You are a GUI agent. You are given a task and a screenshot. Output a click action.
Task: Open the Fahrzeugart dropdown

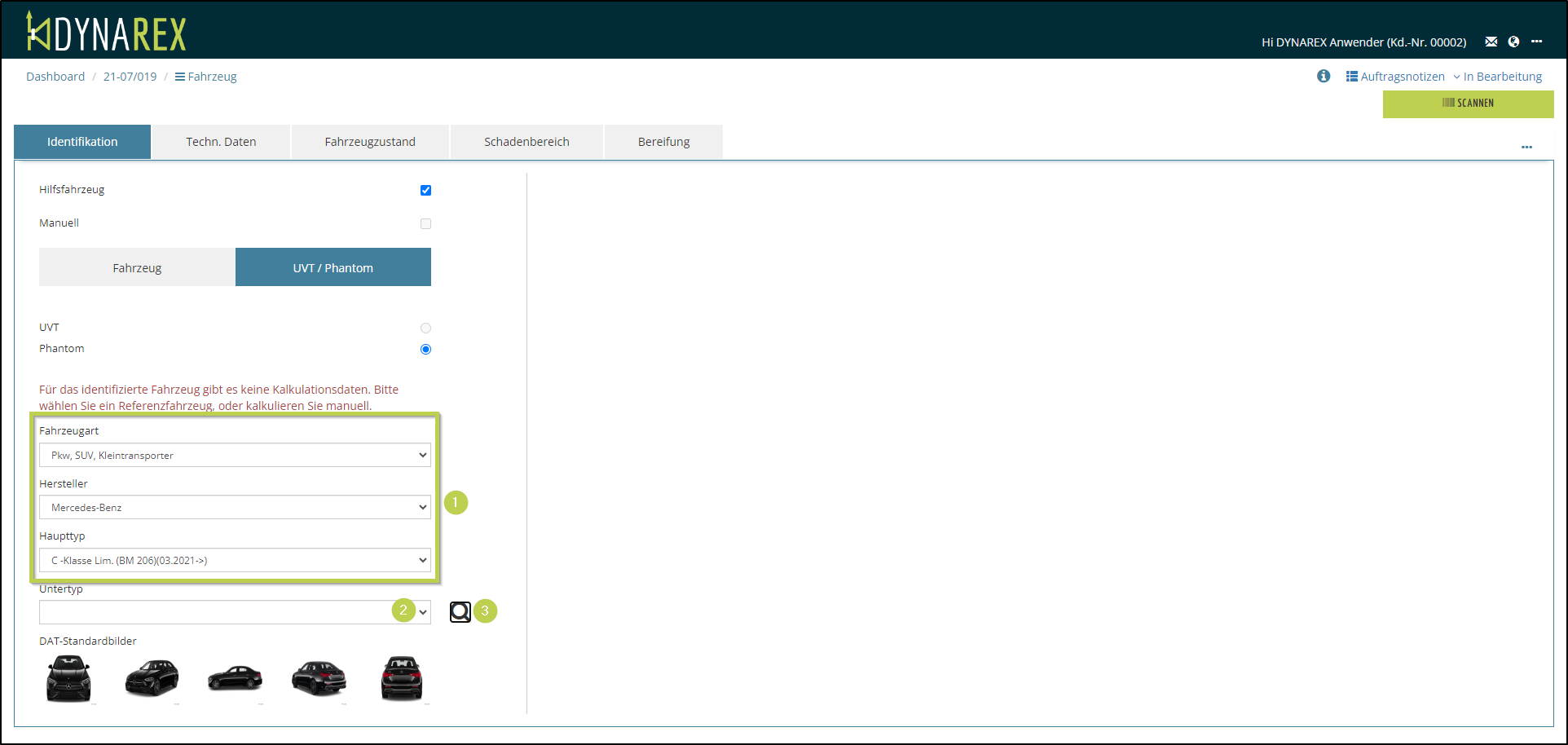(235, 455)
